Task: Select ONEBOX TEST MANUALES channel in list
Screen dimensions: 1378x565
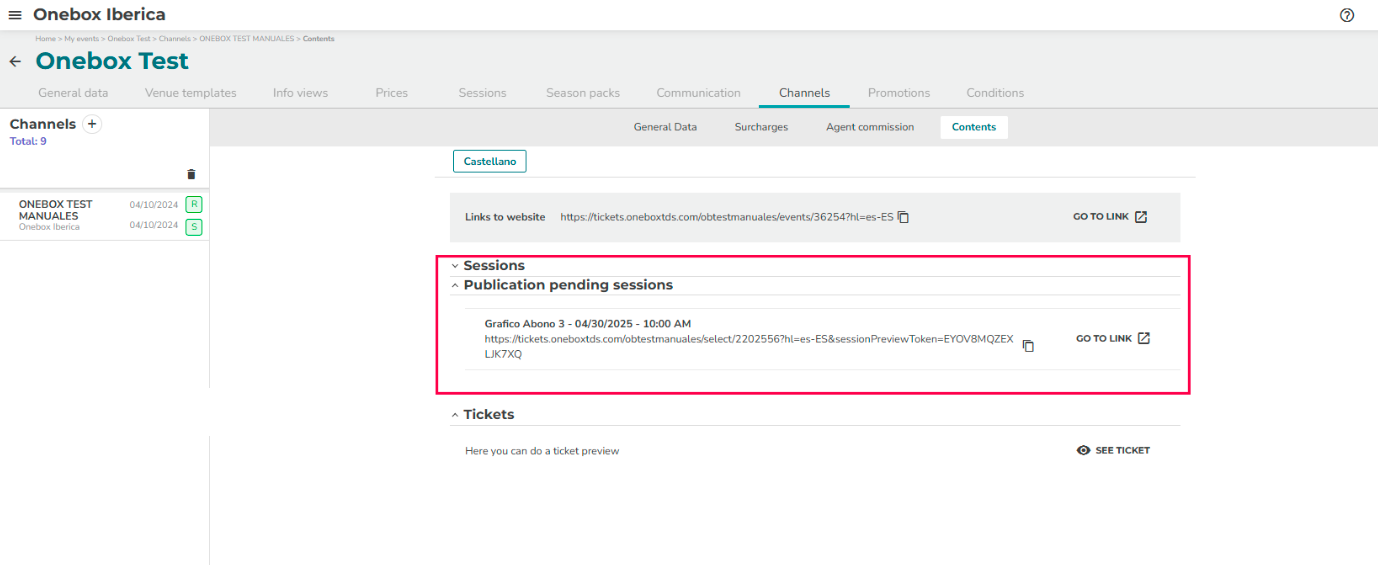Action: pyautogui.click(x=56, y=210)
